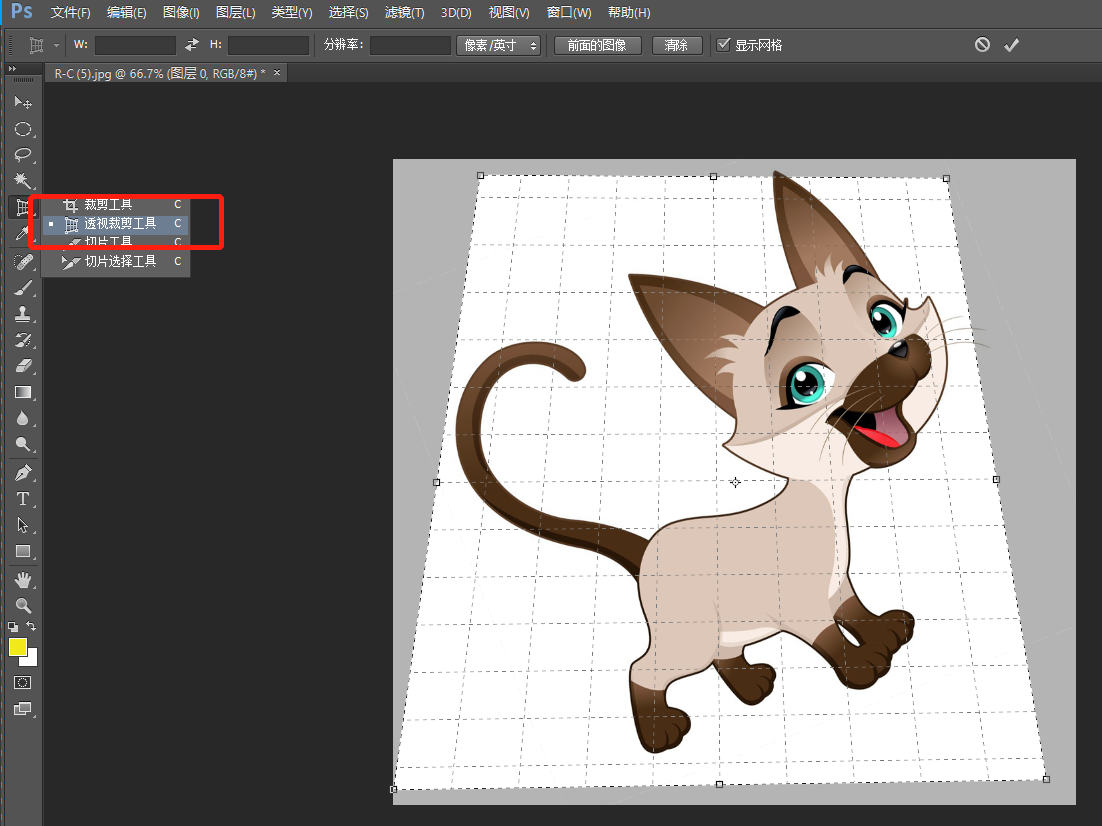This screenshot has width=1102, height=826.
Task: Select the History Brush tool
Action: point(22,340)
